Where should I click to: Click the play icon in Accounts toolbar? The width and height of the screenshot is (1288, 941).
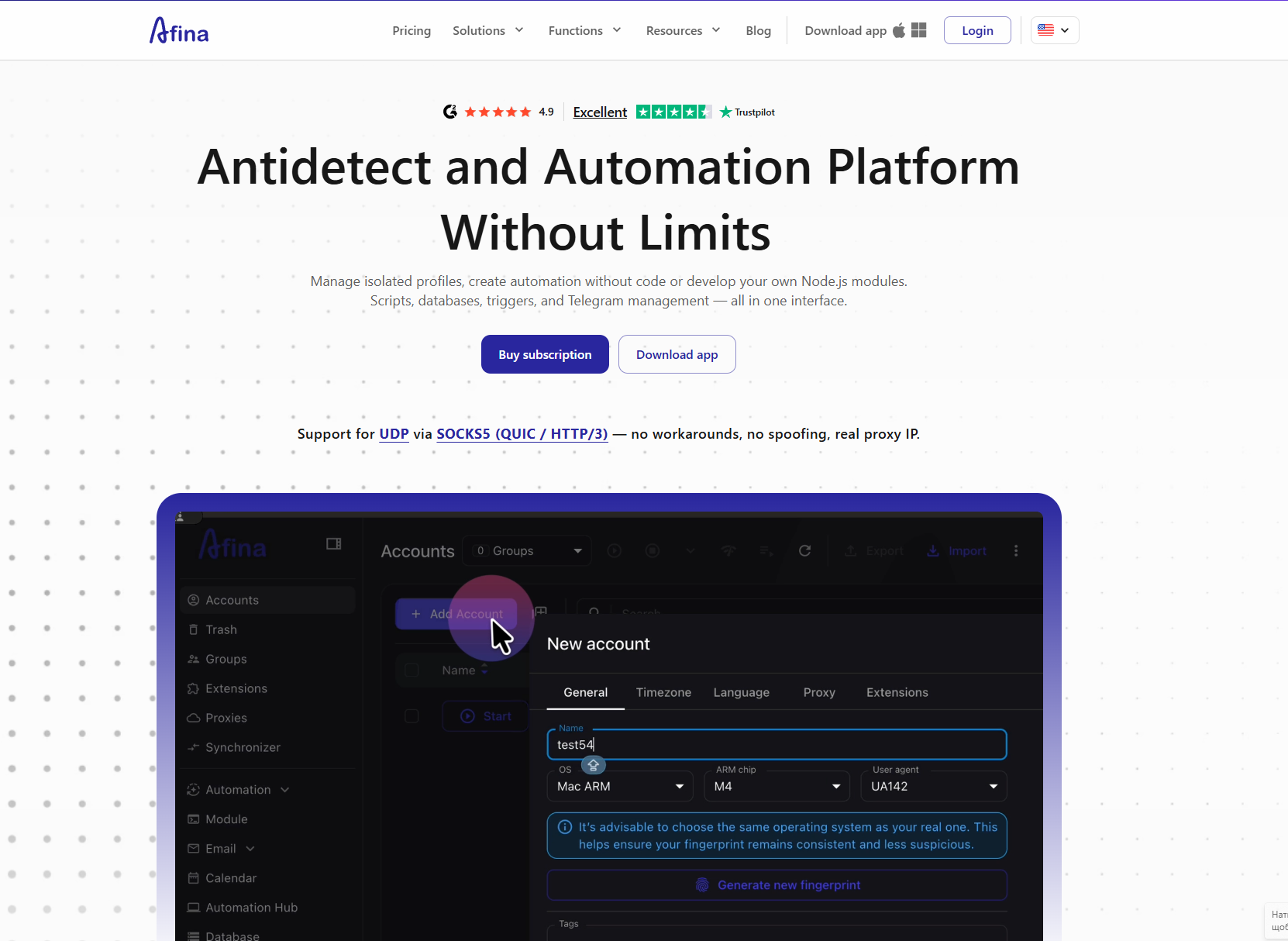(615, 550)
